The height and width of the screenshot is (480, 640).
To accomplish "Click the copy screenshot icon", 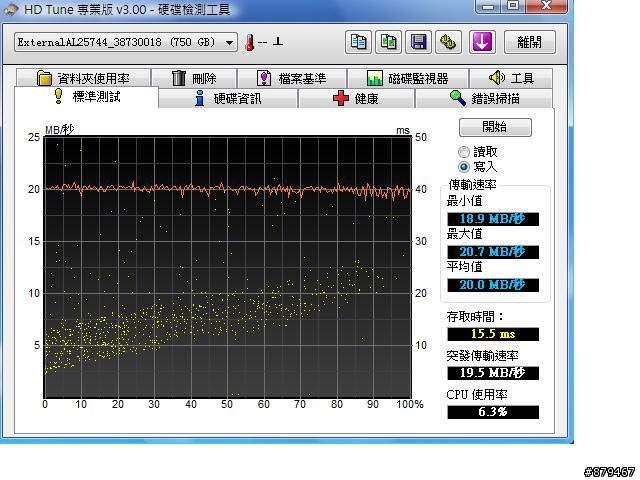I will tap(388, 42).
